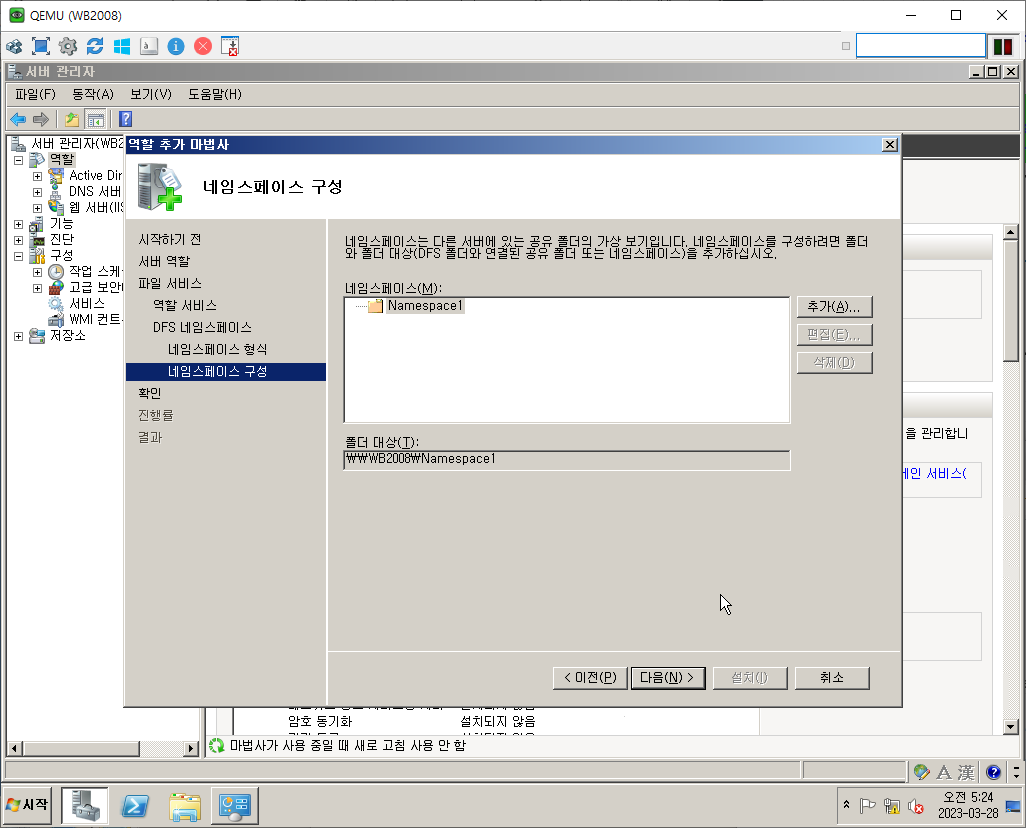The height and width of the screenshot is (828, 1026).
Task: Go to 네임스페이스 형식 wizard step
Action: pyautogui.click(x=217, y=349)
